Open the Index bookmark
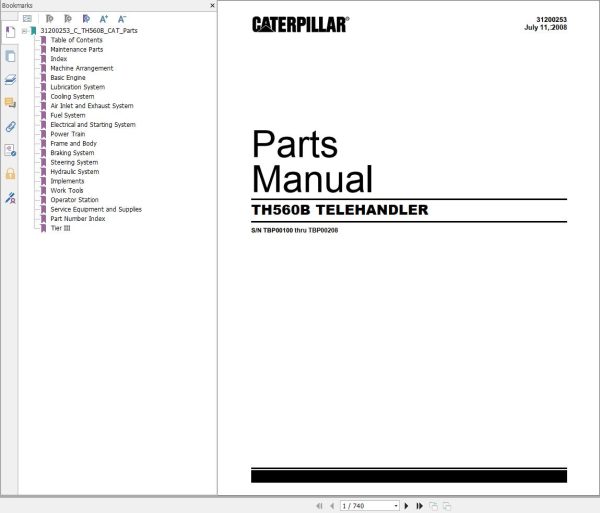 click(59, 59)
